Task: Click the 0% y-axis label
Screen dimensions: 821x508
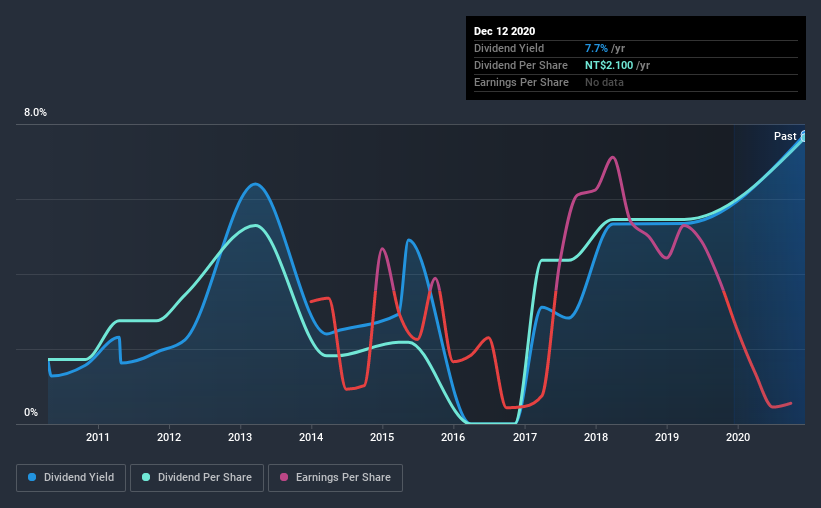Action: [31, 413]
